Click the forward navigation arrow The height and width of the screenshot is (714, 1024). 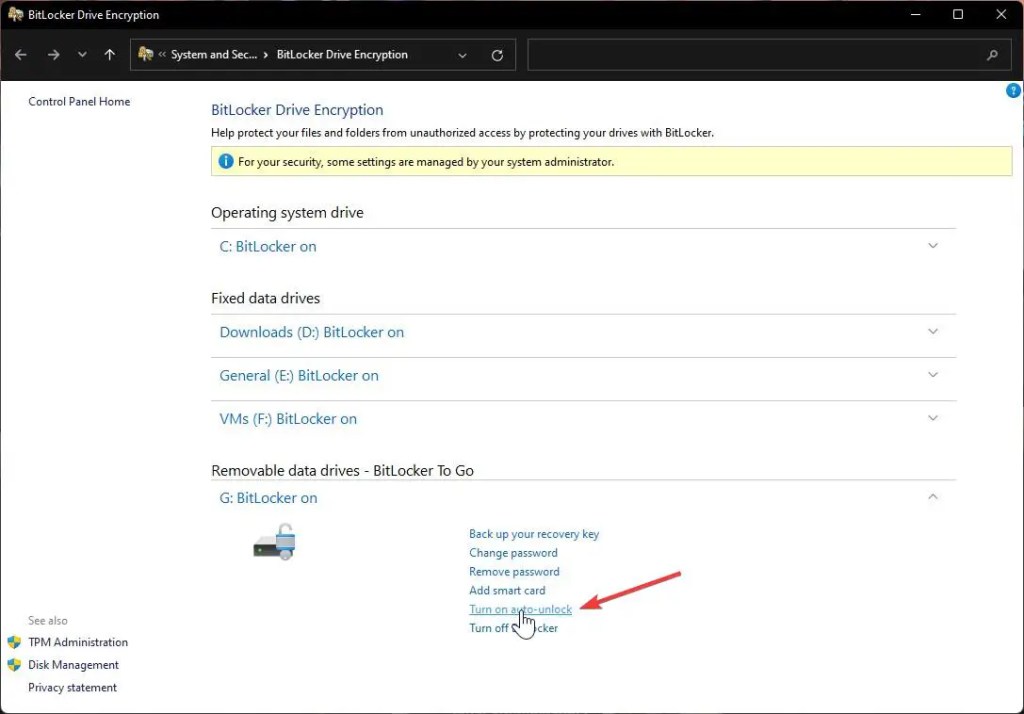pos(54,55)
